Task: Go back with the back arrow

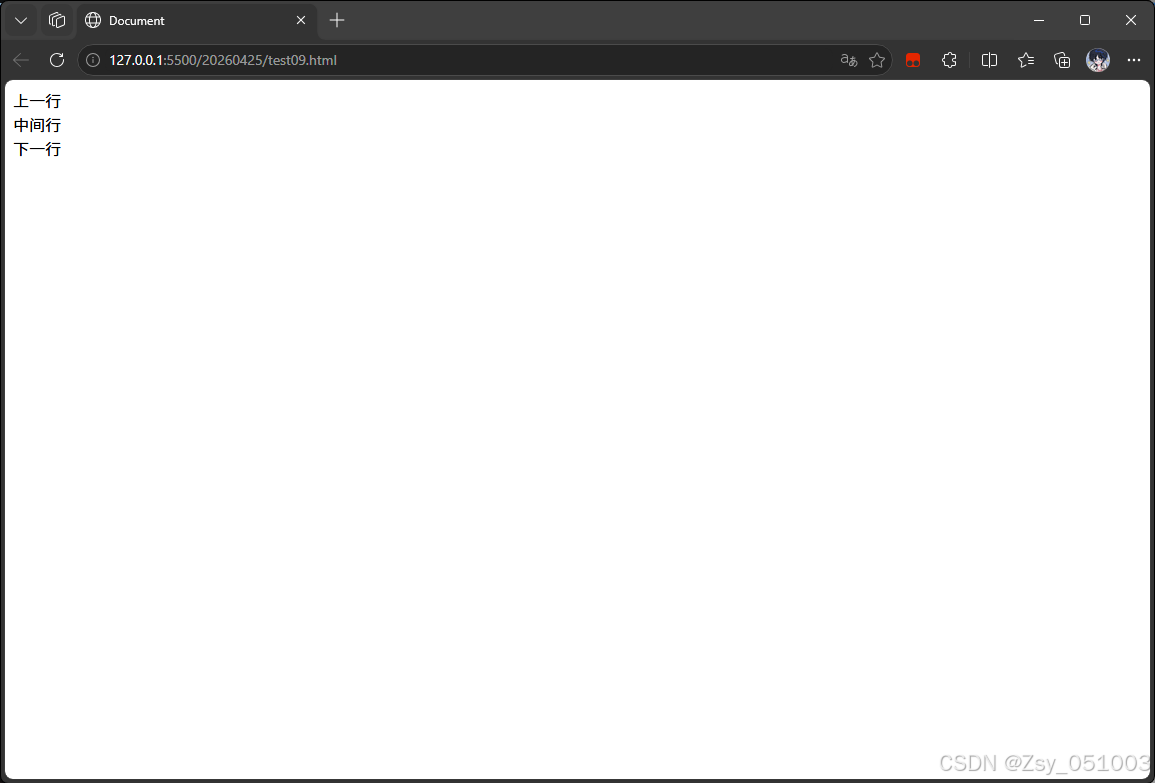Action: coord(21,60)
